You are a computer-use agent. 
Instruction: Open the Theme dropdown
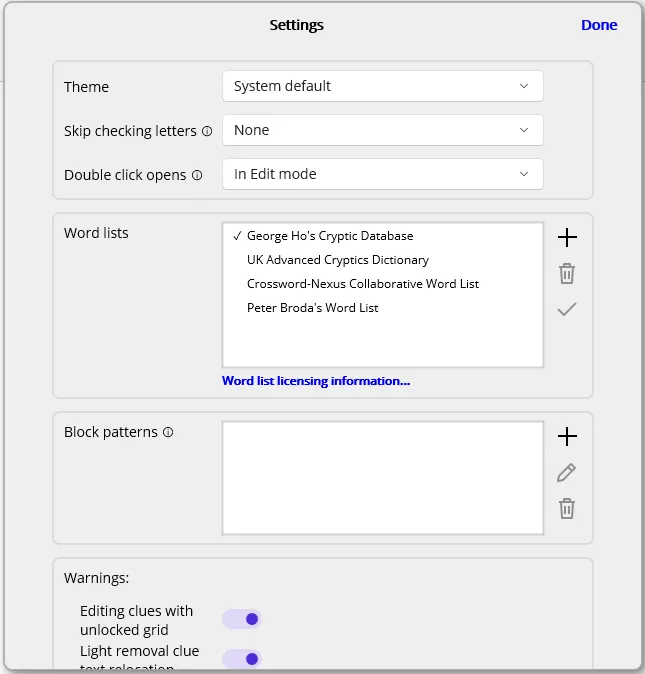382,86
